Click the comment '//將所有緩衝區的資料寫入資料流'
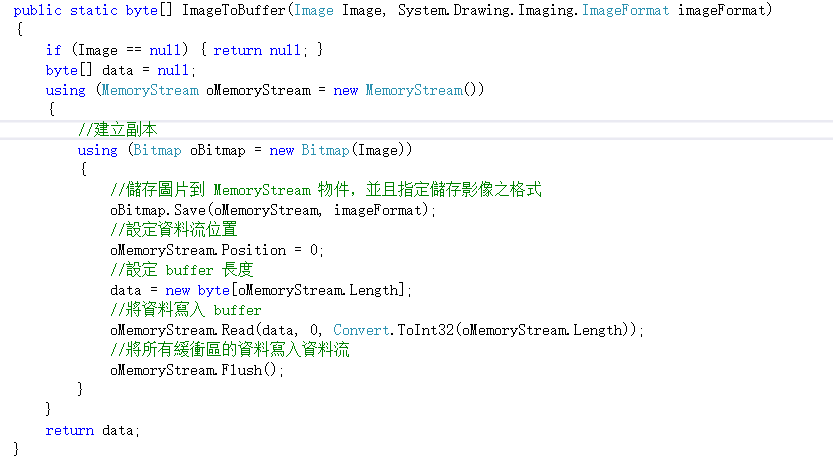833x463 pixels. pos(230,349)
